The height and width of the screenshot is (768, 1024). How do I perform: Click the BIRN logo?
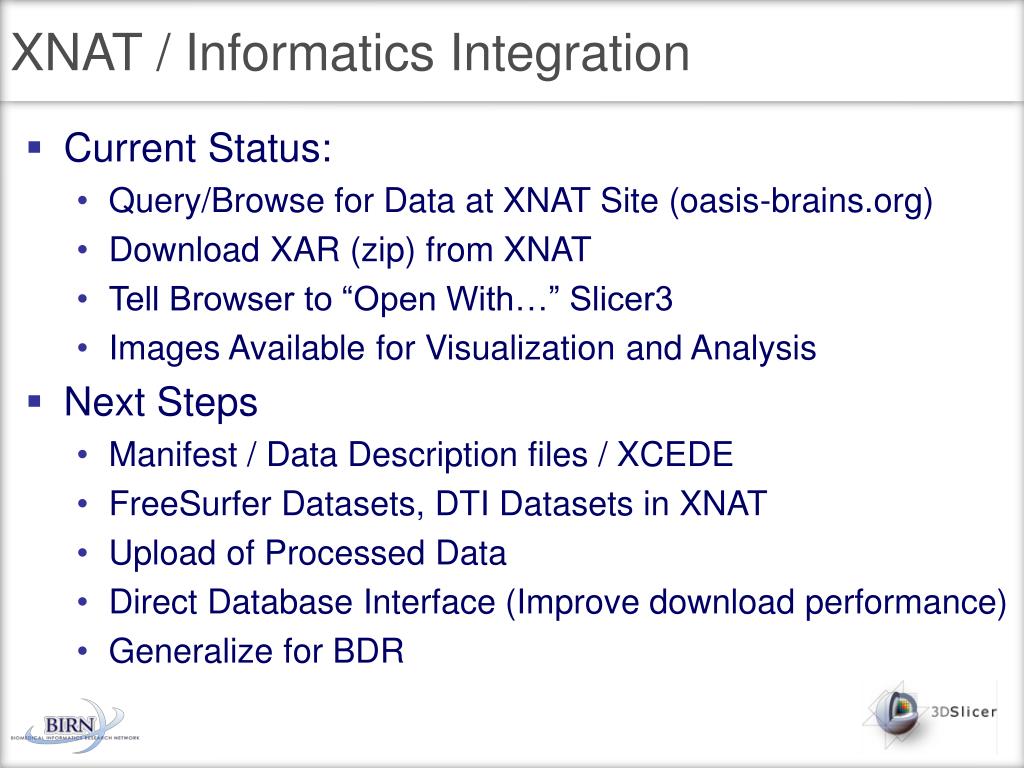tap(74, 726)
